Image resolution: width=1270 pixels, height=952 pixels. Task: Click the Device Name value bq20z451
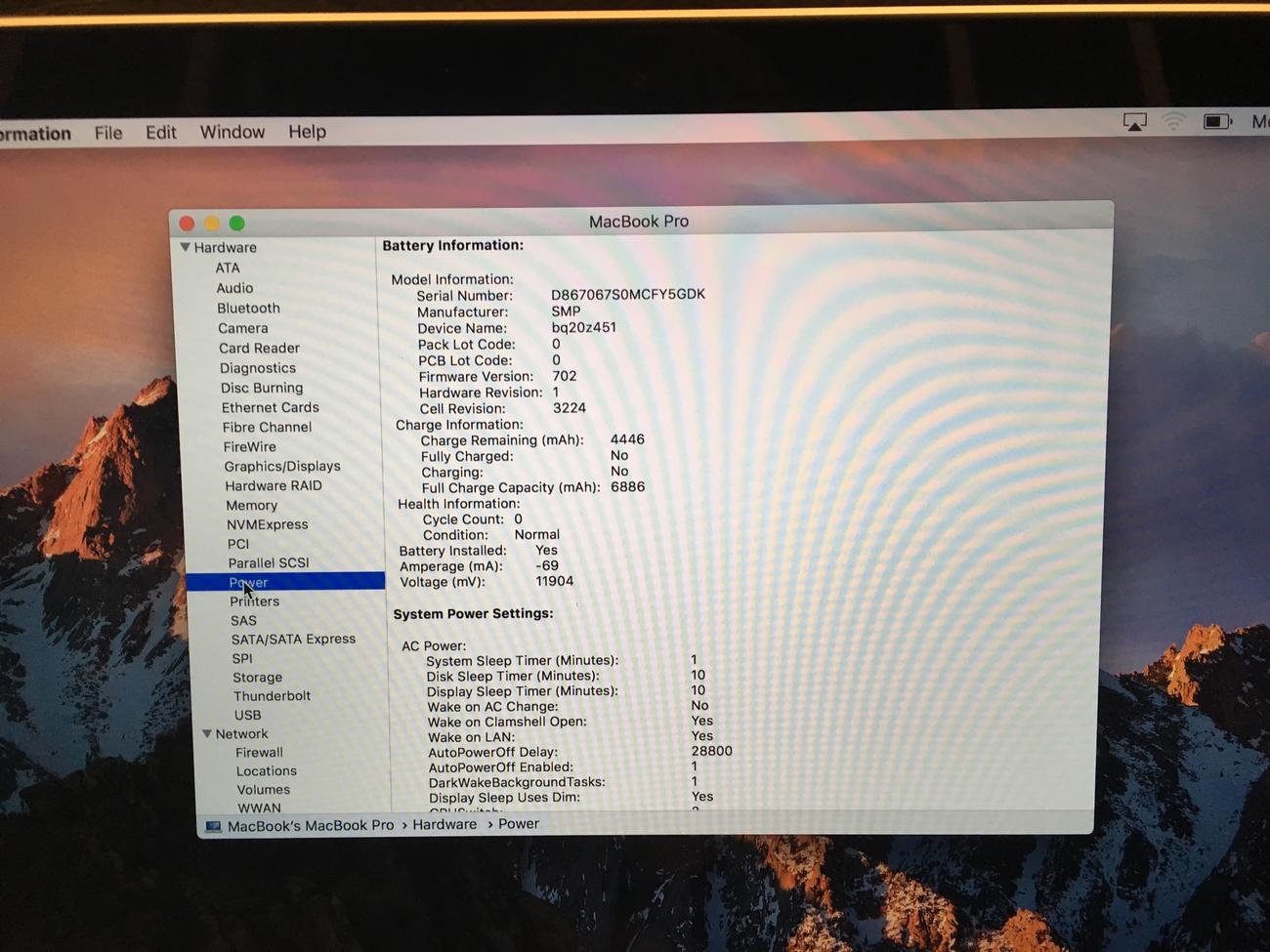[x=584, y=328]
